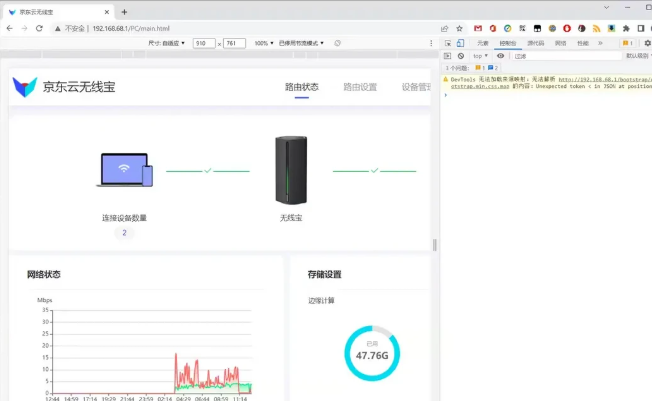This screenshot has width=652, height=401.
Task: Click the blue circular check extension
Action: point(508,28)
